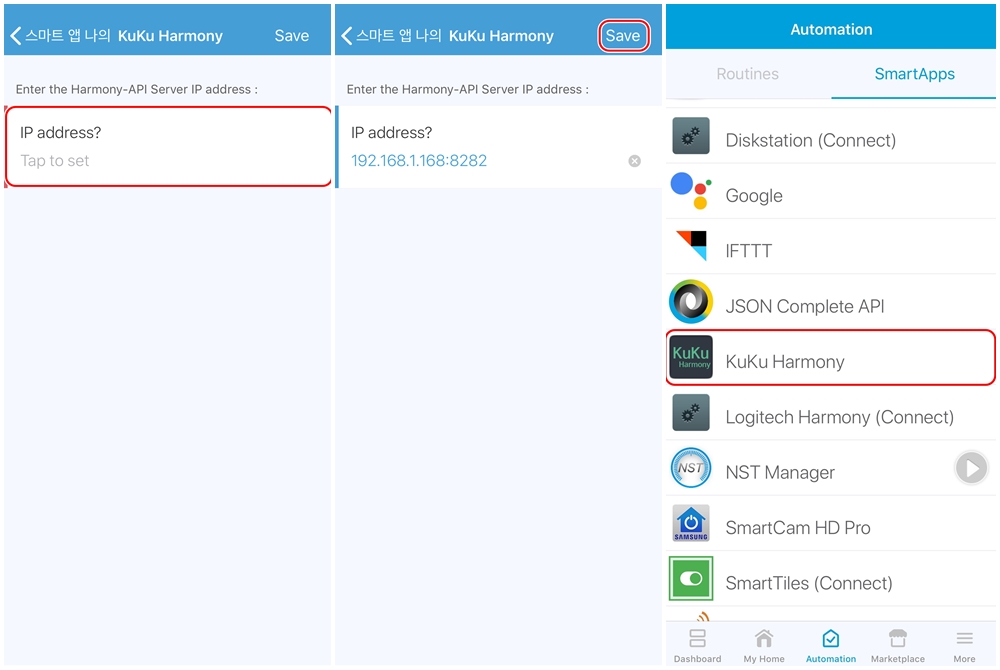
Task: Tap the IFTTT logo icon
Action: [x=692, y=246]
